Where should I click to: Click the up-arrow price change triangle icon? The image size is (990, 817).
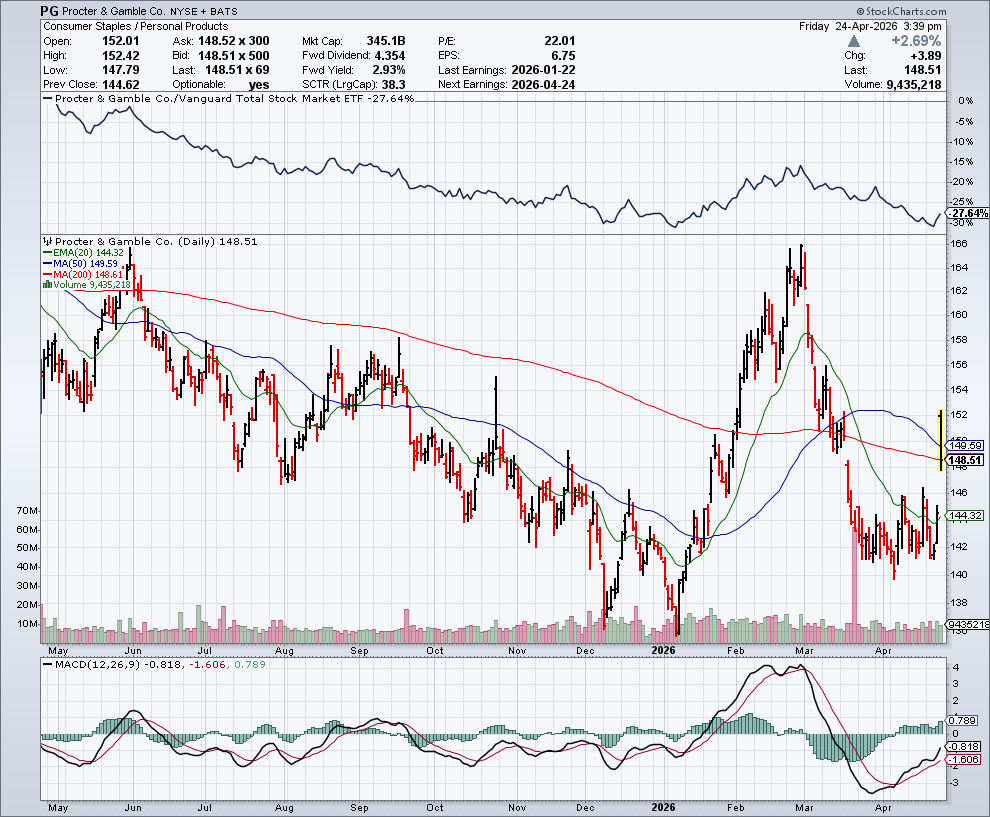[853, 41]
